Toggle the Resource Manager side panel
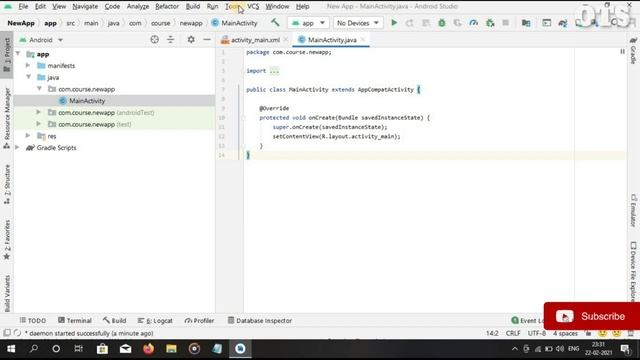 tap(7, 118)
